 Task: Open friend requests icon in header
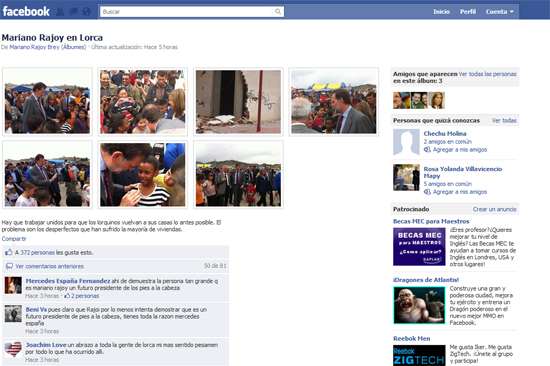coord(60,12)
